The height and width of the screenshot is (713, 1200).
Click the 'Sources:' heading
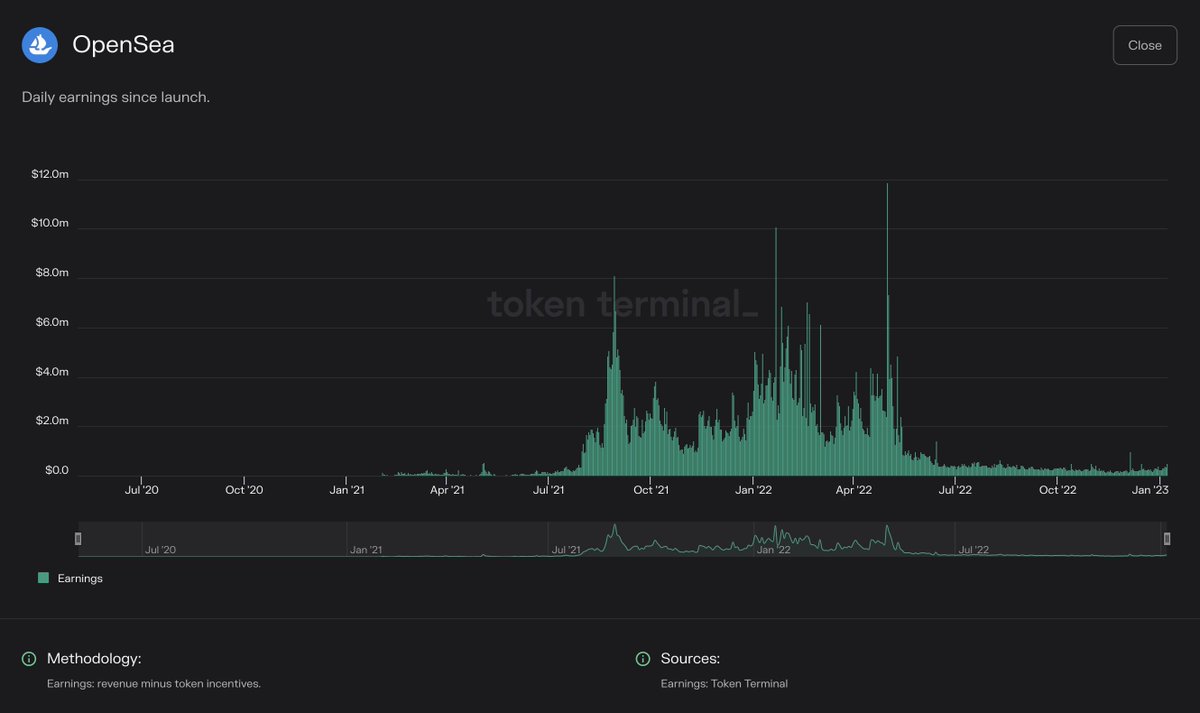690,659
